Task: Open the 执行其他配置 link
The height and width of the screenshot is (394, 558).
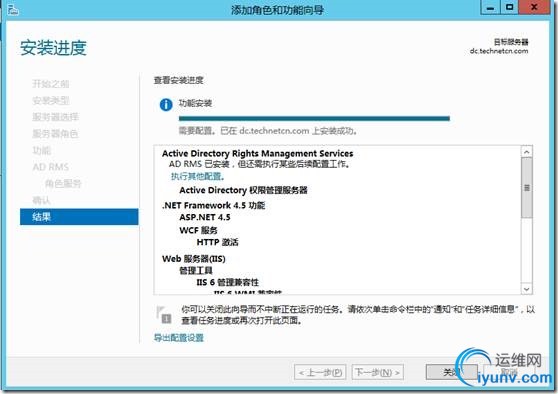Action: 198,176
